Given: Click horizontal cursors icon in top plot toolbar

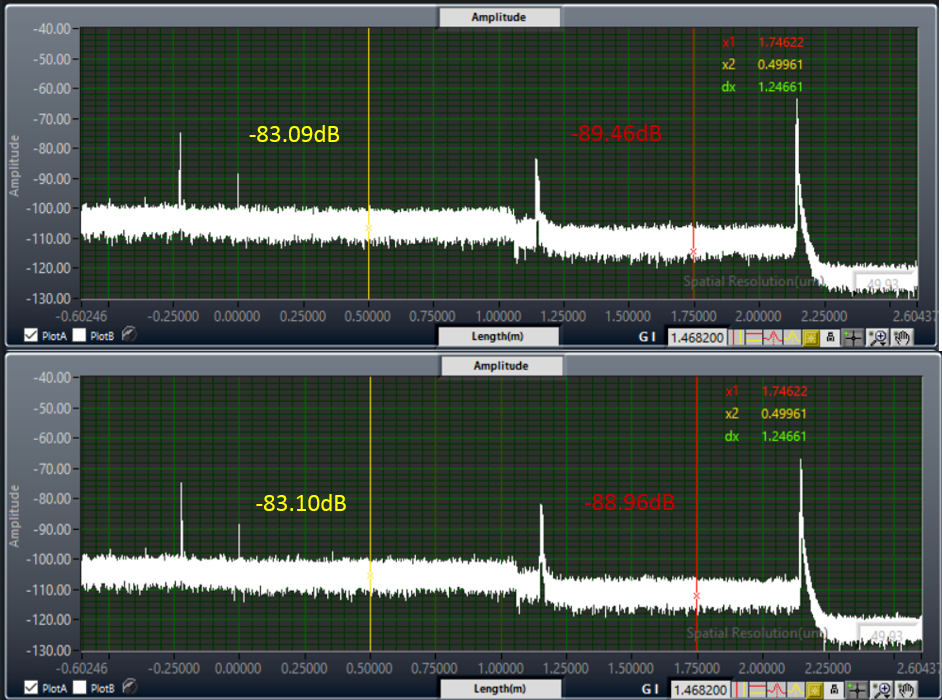Looking at the screenshot, I should click(x=754, y=338).
